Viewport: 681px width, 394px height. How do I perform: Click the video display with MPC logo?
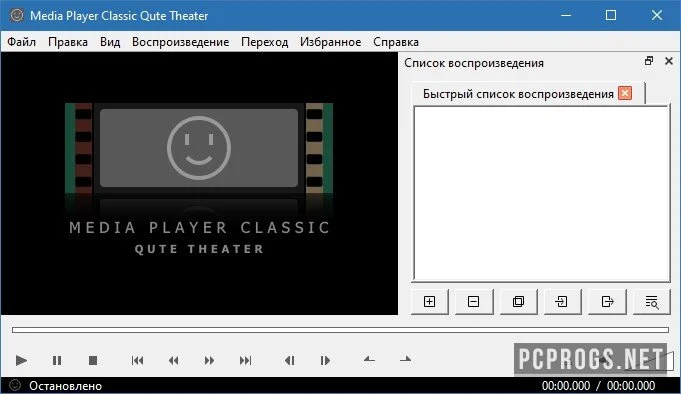[x=199, y=183]
